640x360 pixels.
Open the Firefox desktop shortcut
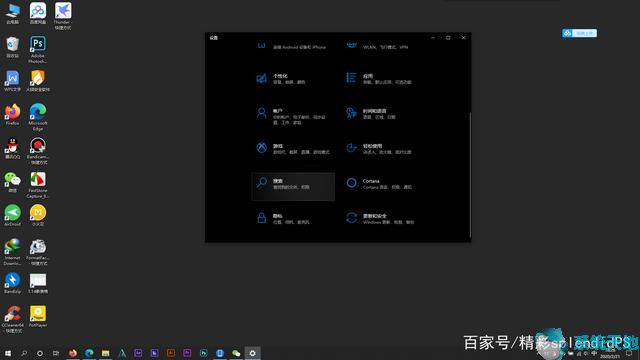point(13,114)
